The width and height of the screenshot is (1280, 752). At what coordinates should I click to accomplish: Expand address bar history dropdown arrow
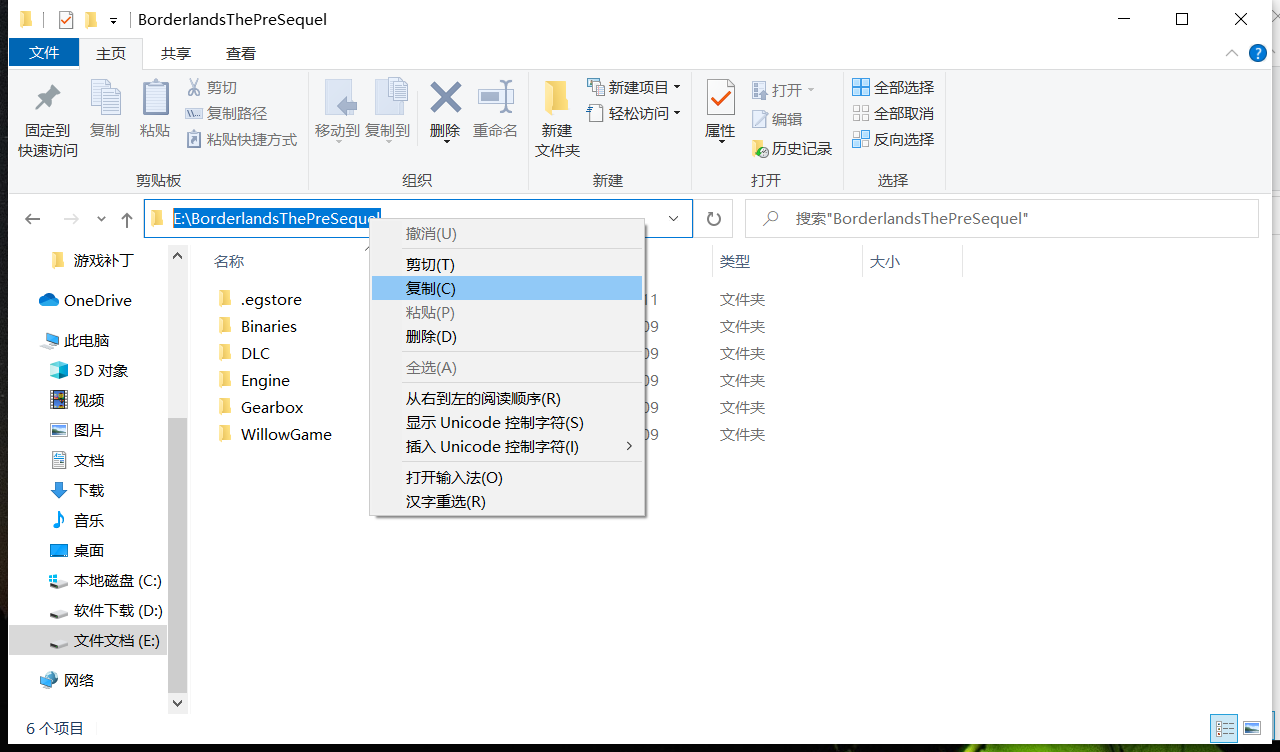674,218
